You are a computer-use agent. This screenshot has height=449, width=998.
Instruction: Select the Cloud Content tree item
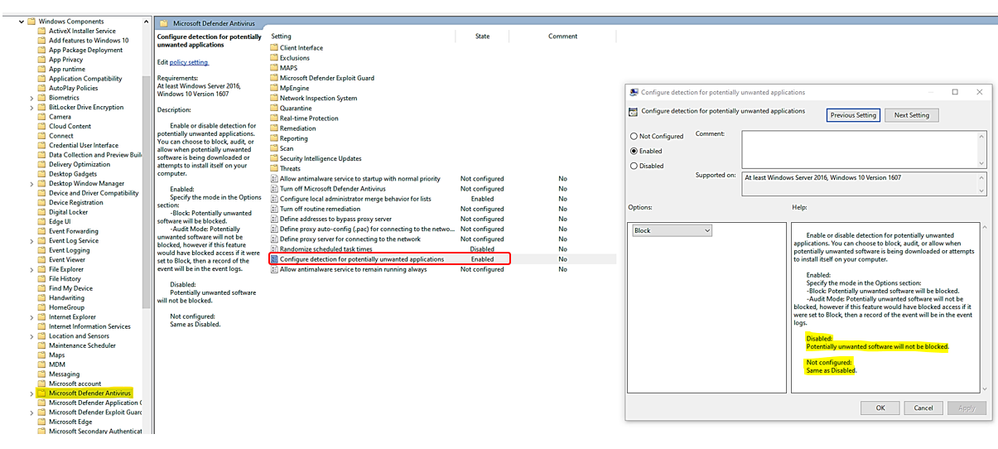70,126
